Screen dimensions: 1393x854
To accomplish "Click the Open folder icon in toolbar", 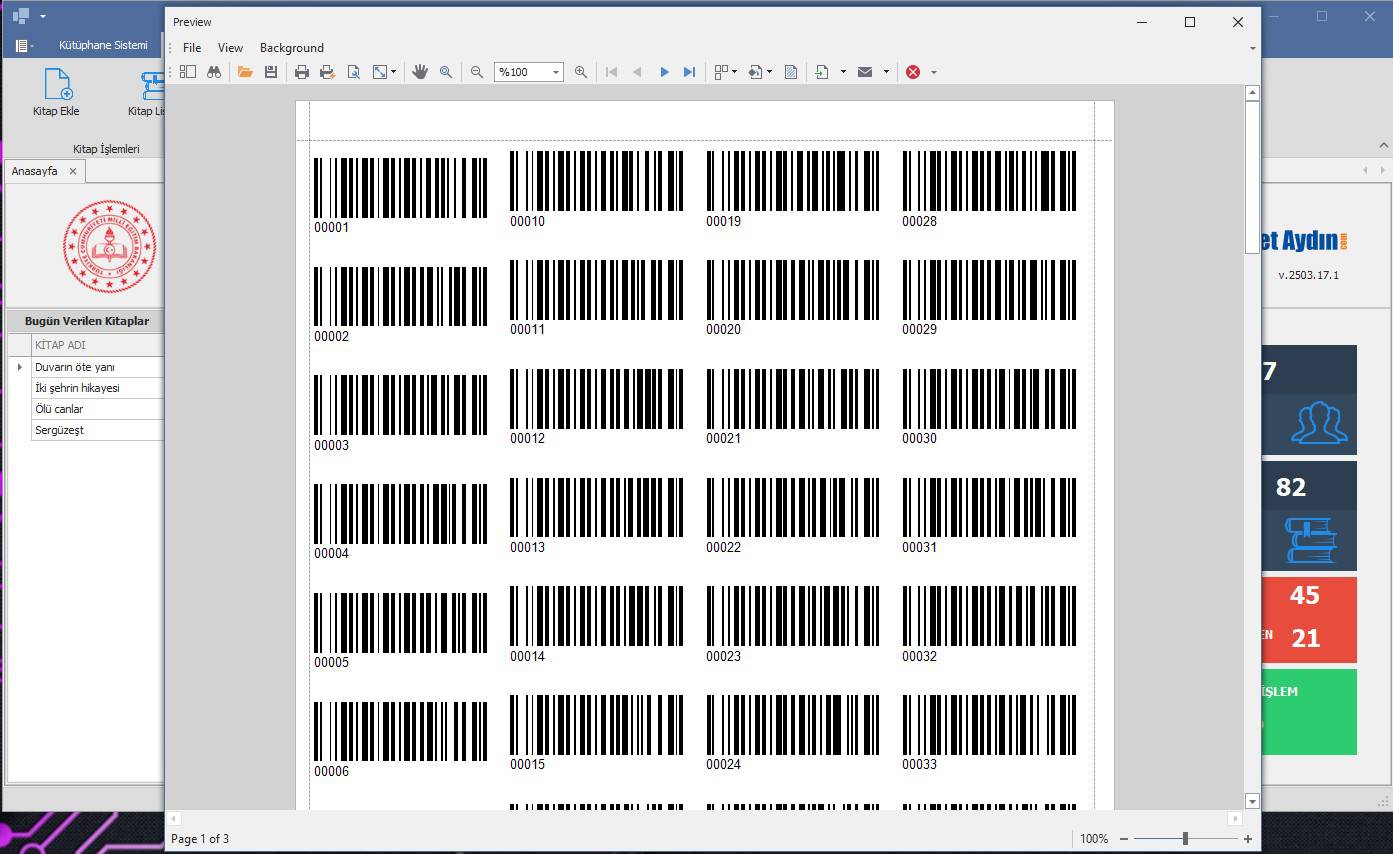I will (x=245, y=72).
